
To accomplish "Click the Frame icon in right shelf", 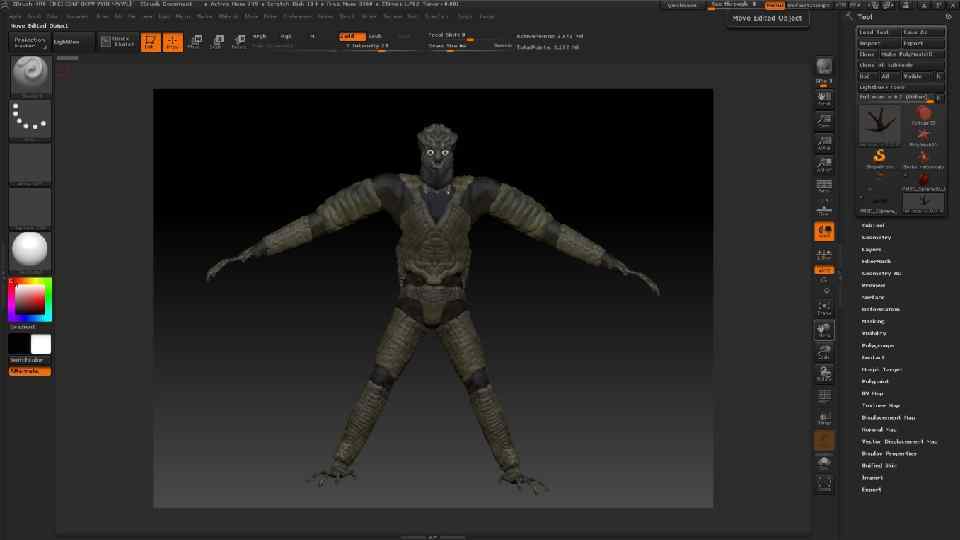I will coord(824,309).
